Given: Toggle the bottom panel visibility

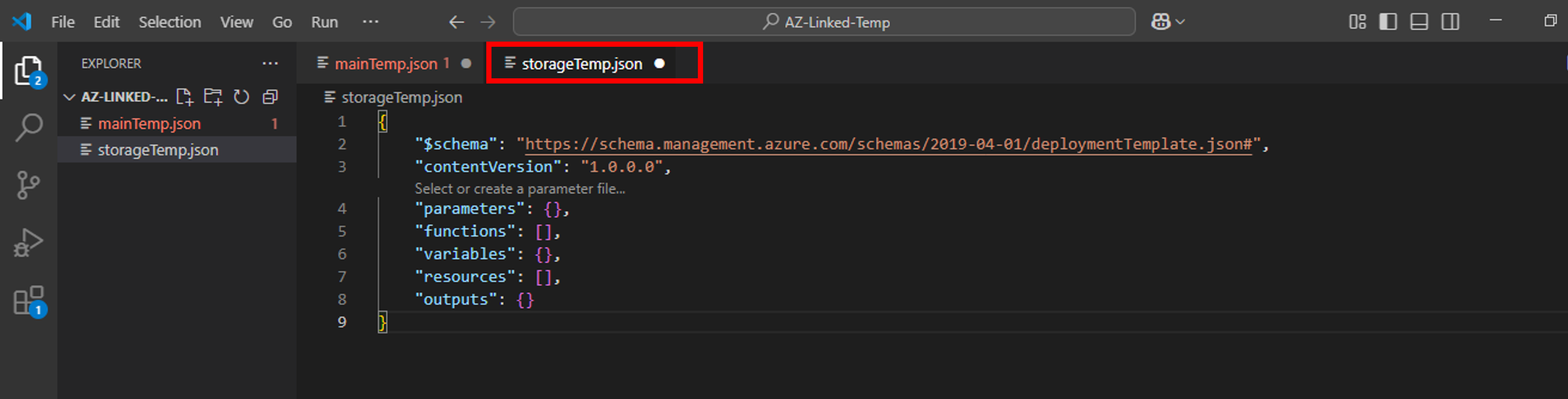Looking at the screenshot, I should (1419, 21).
